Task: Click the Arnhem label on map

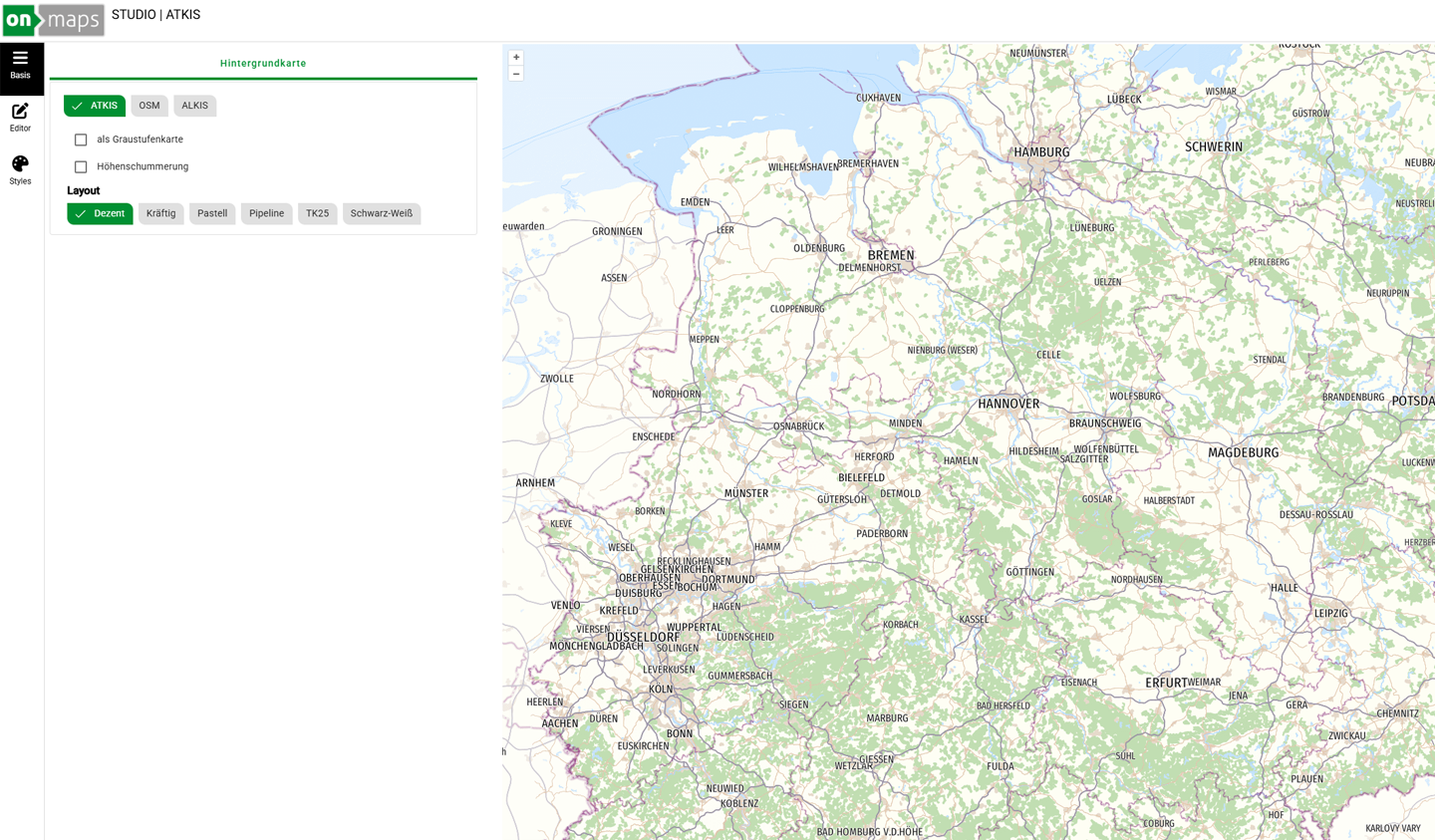Action: [x=535, y=482]
